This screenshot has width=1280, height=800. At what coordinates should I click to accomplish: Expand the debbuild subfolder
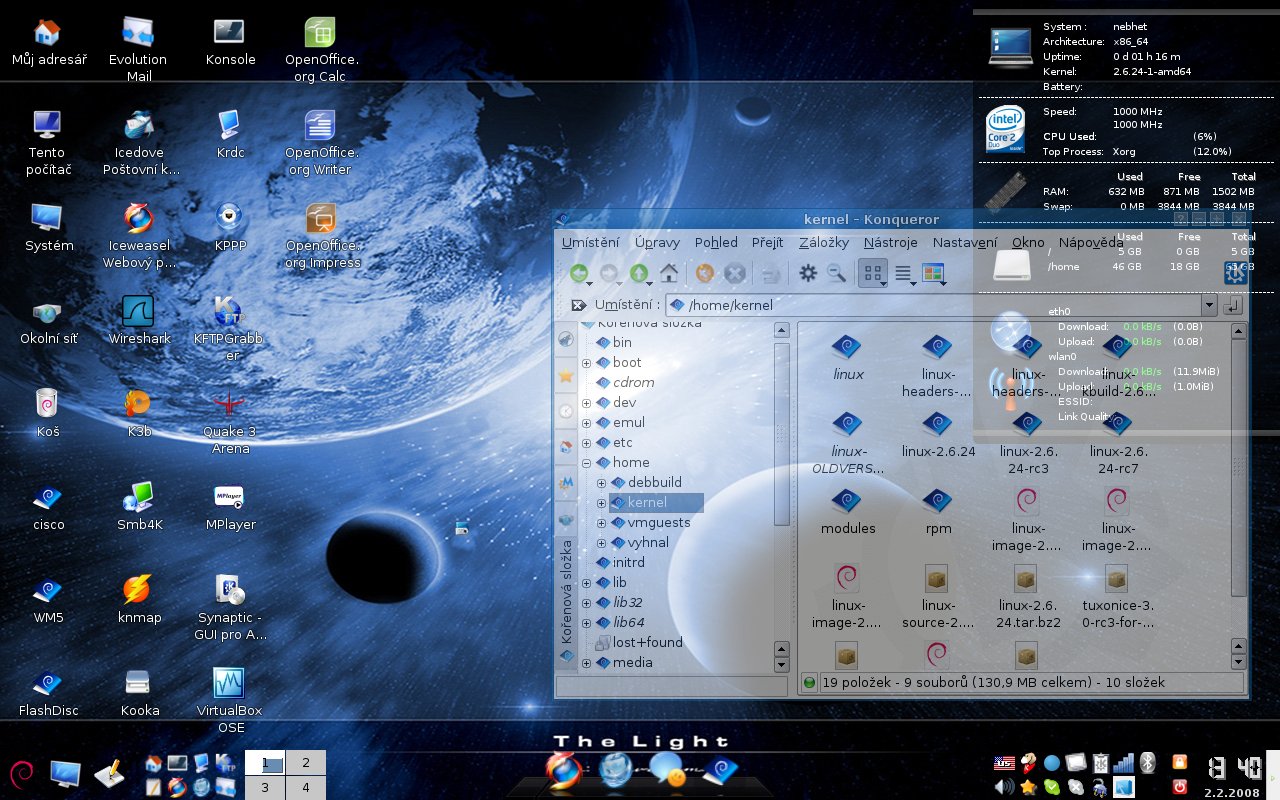pos(601,483)
